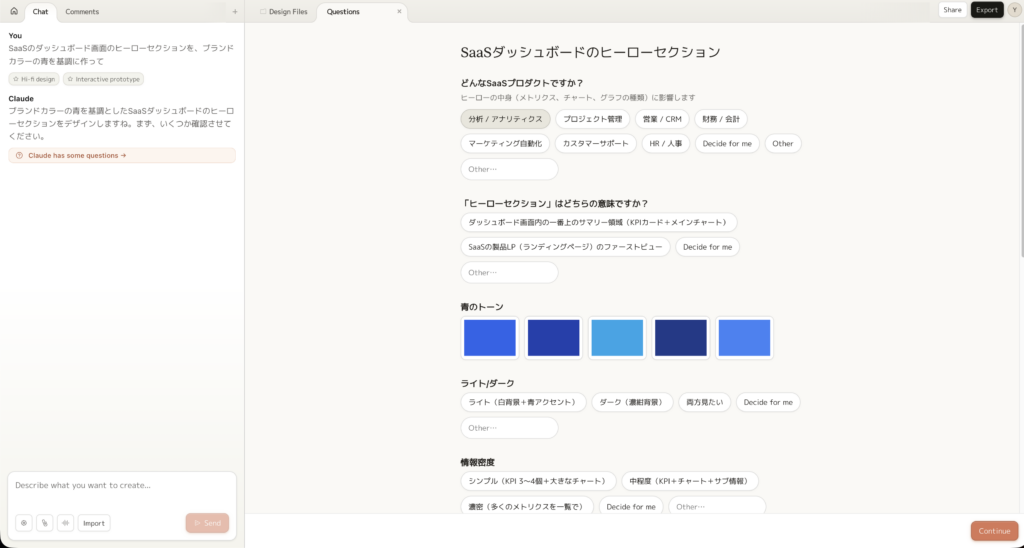Close the Questions tab
This screenshot has width=1024, height=548.
[399, 11]
